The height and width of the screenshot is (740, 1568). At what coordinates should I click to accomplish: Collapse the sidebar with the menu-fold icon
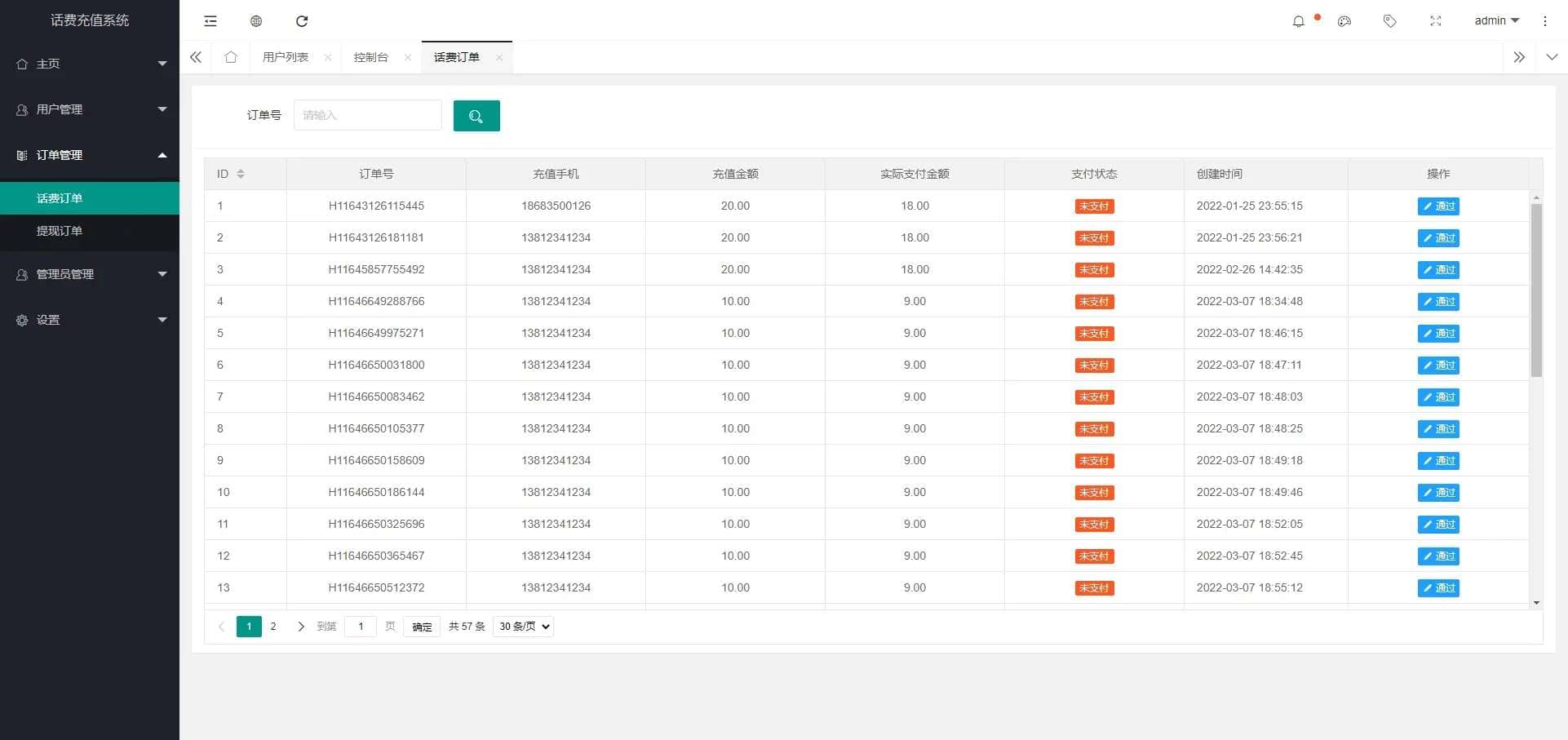click(210, 21)
